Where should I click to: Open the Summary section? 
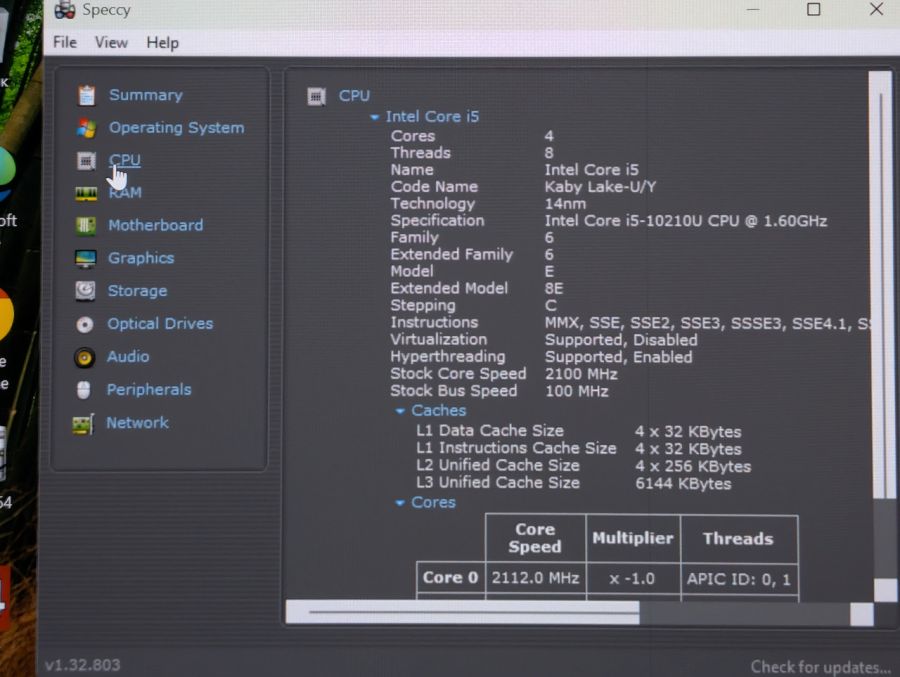pyautogui.click(x=146, y=95)
